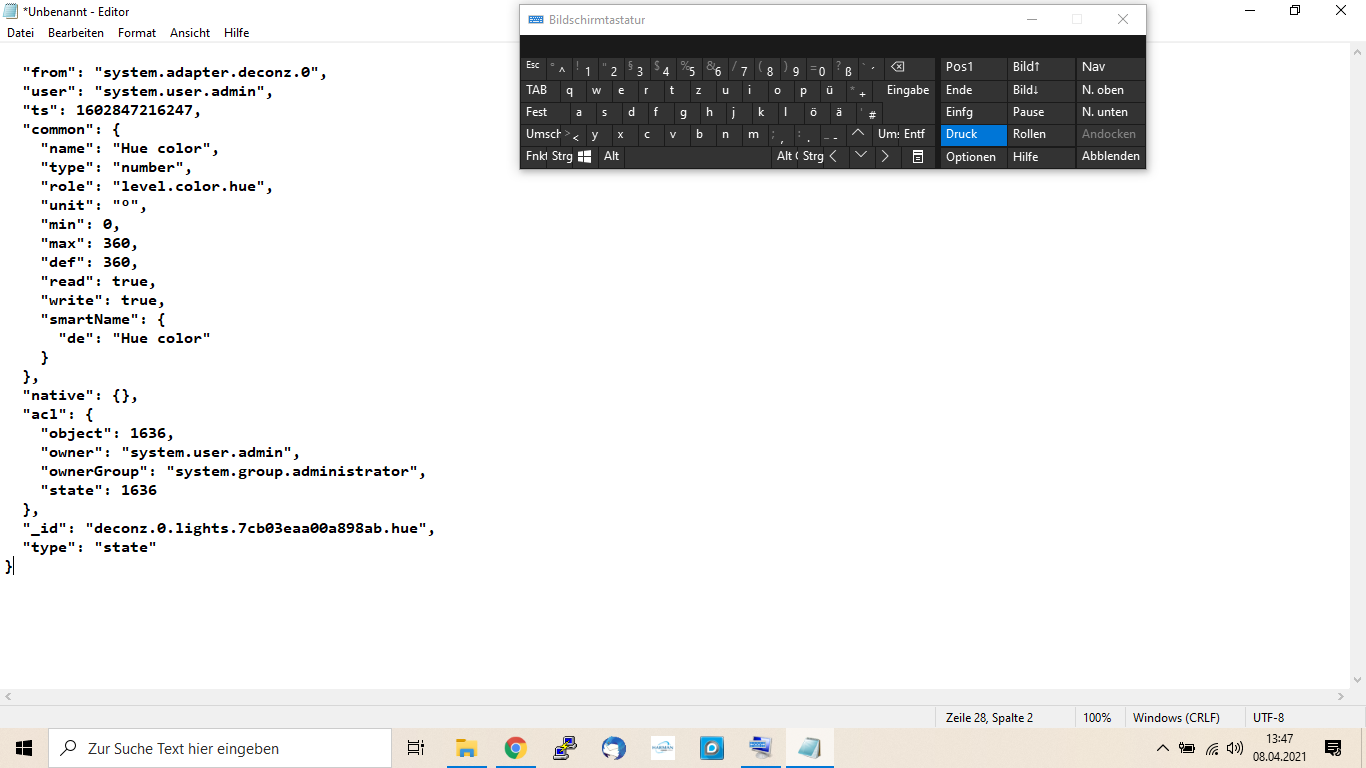Click the Pos1 home key
Viewport: 1366px width, 768px height.
(x=973, y=68)
